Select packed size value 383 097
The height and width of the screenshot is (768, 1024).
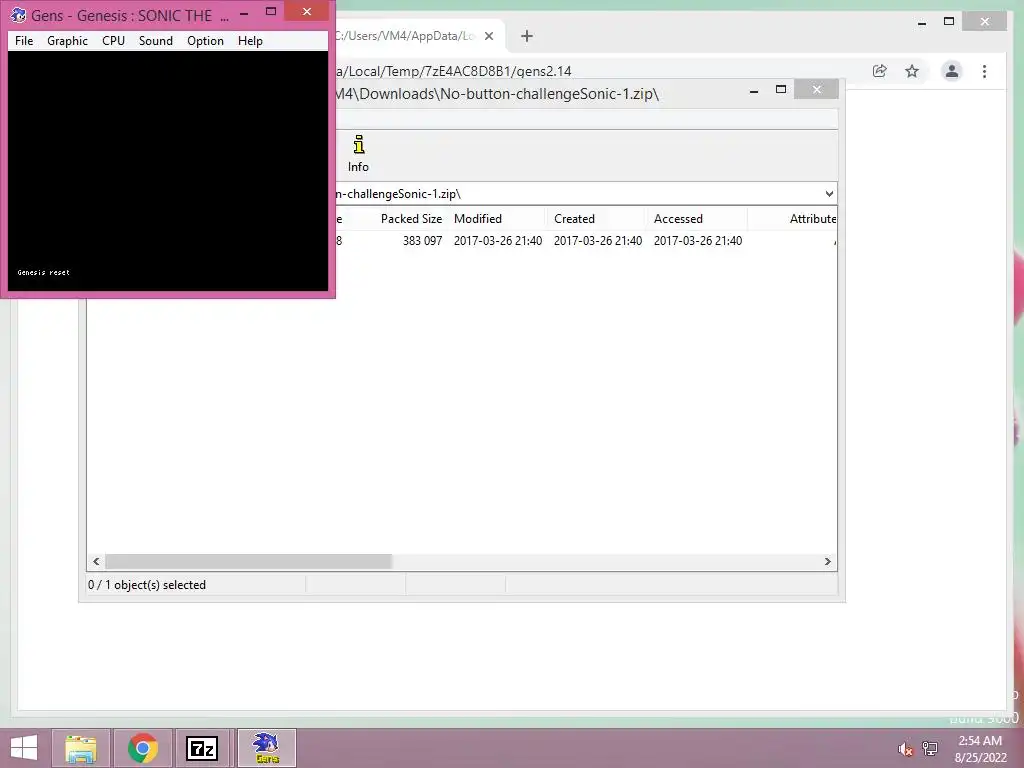[x=423, y=240]
